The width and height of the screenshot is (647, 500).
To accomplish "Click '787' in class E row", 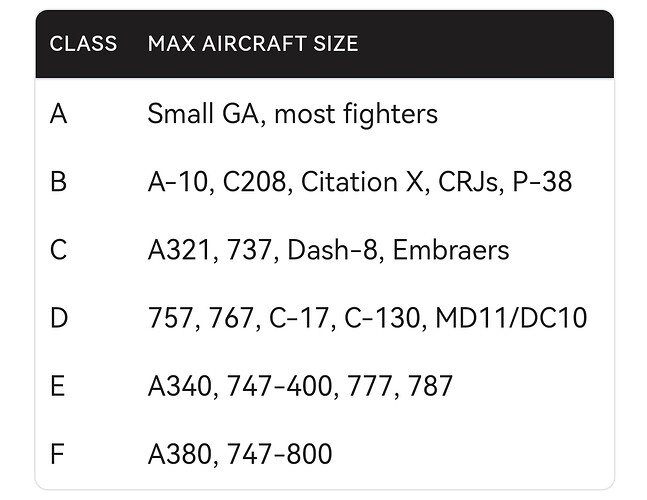I will click(x=430, y=386).
